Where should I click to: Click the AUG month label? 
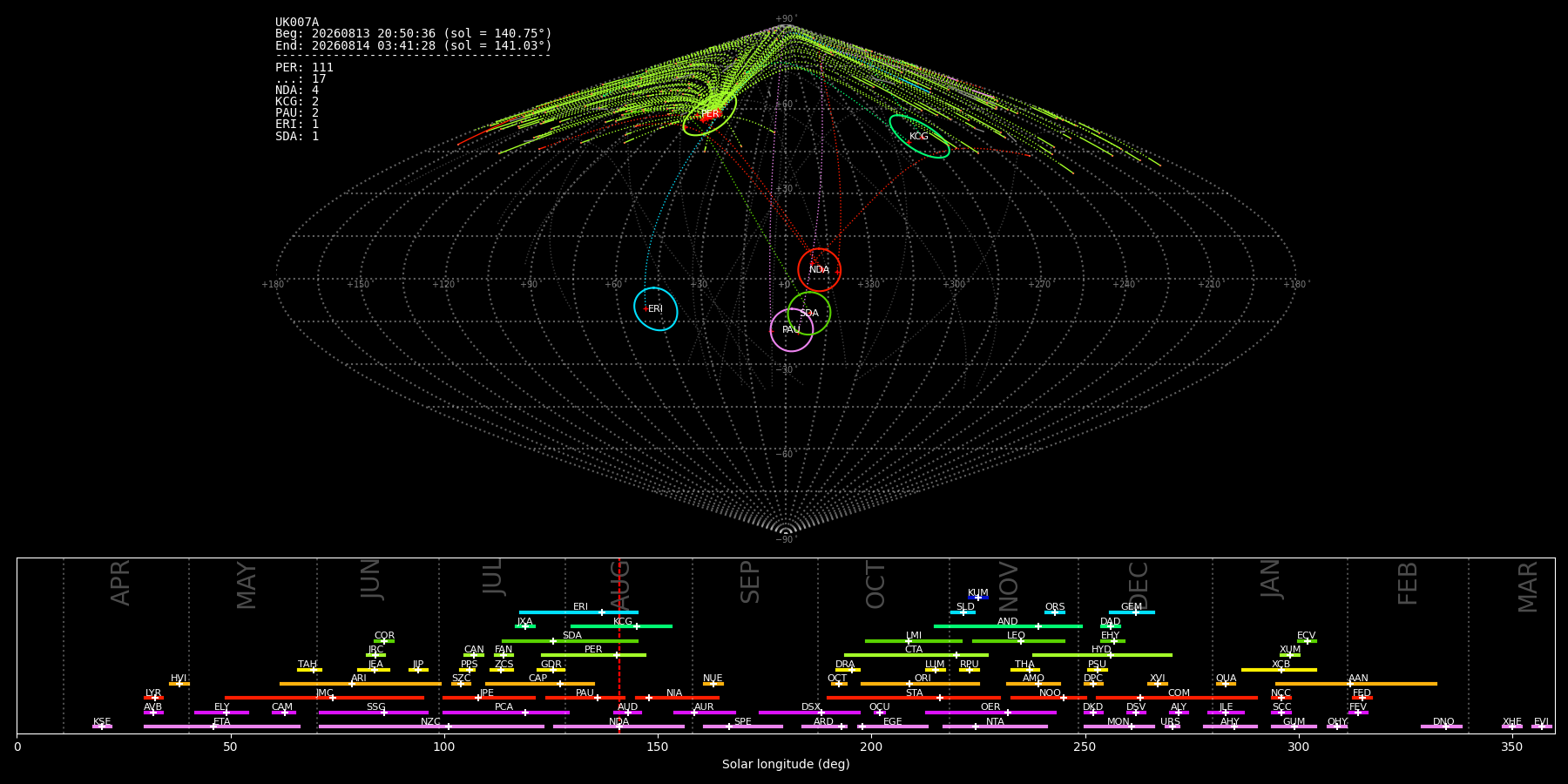click(x=620, y=585)
